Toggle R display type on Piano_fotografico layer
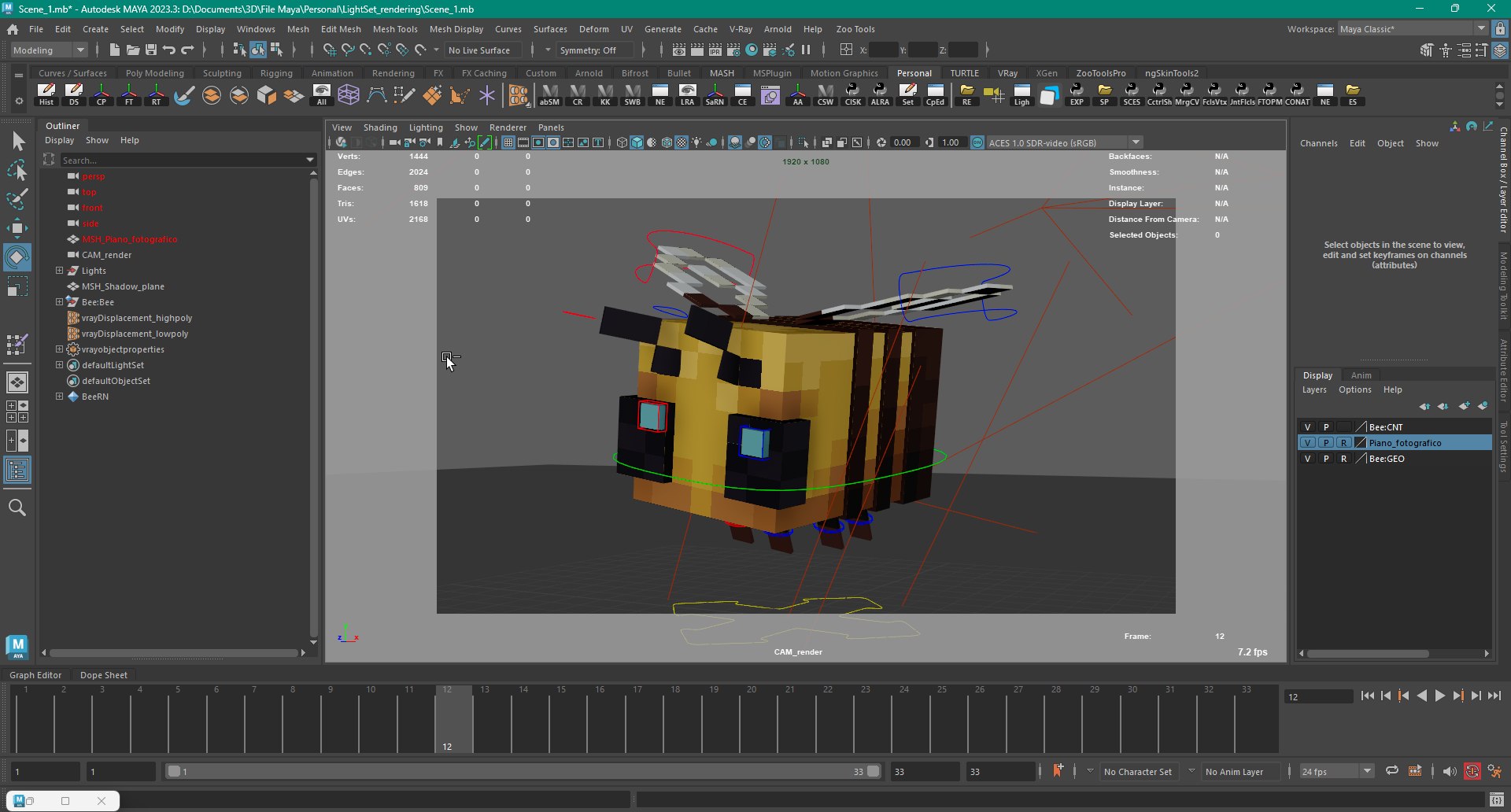This screenshot has width=1511, height=812. click(x=1343, y=443)
